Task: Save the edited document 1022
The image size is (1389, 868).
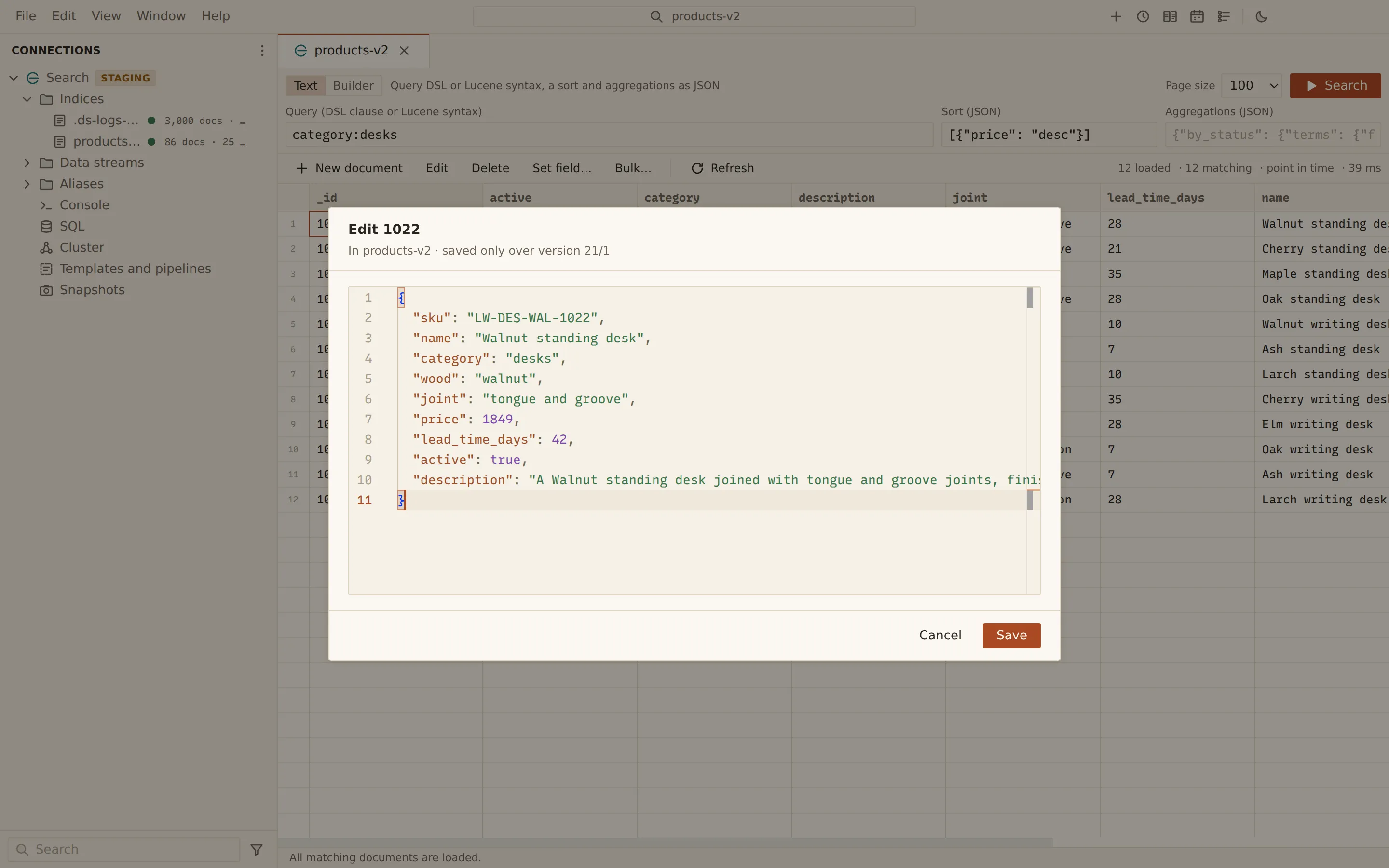Action: point(1011,635)
